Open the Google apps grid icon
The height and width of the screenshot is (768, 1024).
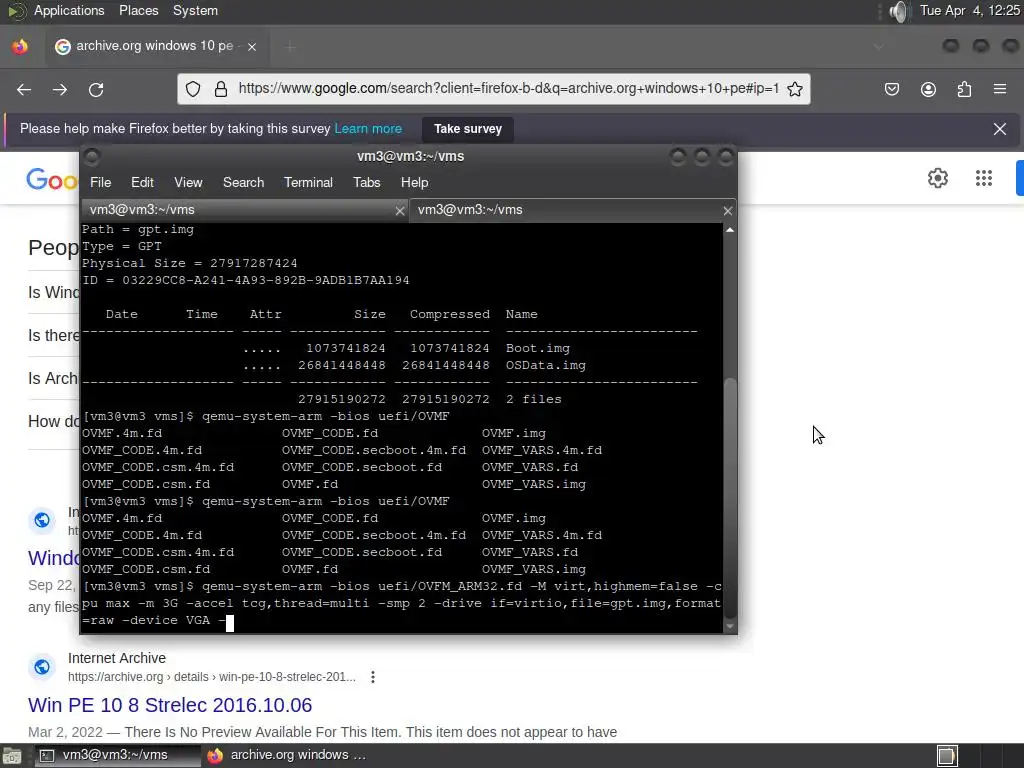coord(984,178)
